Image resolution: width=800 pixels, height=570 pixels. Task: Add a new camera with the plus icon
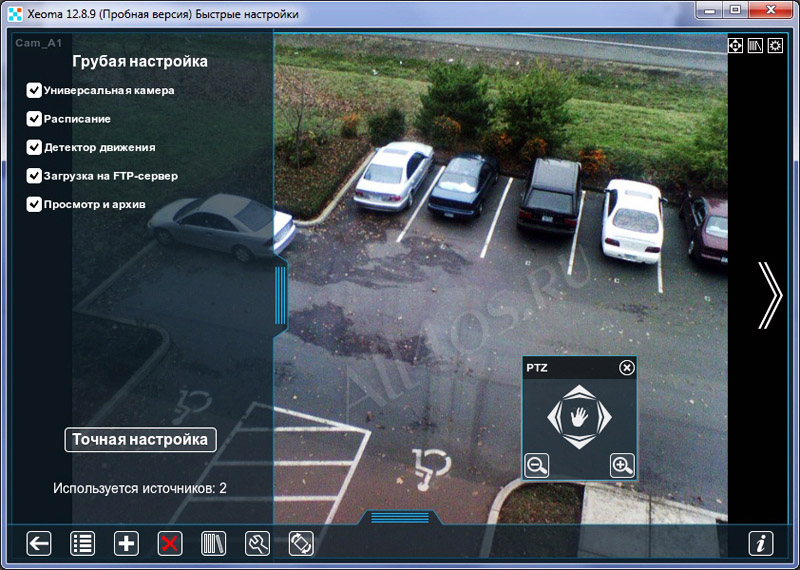pos(126,543)
